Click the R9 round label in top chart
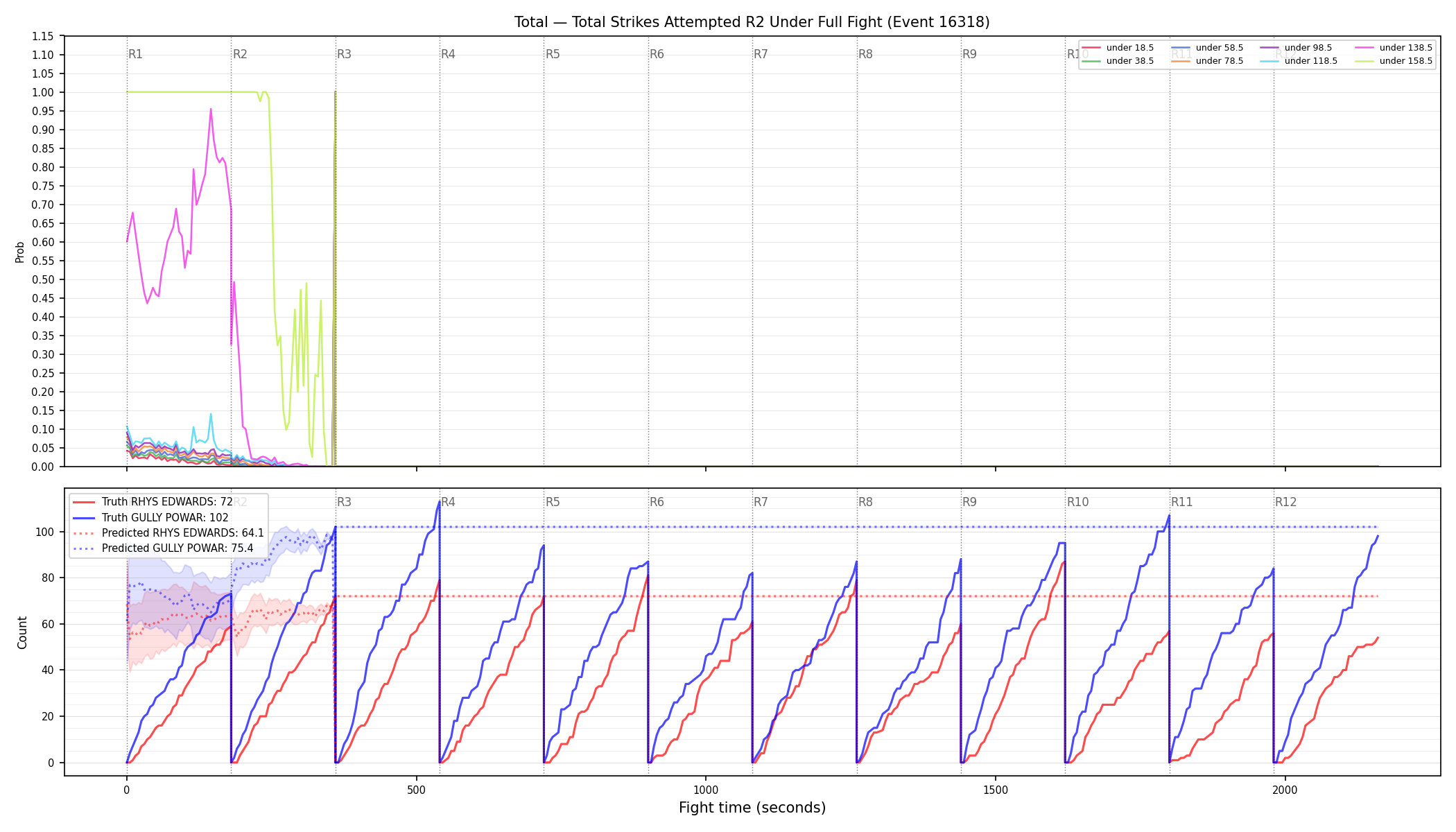 (x=969, y=54)
